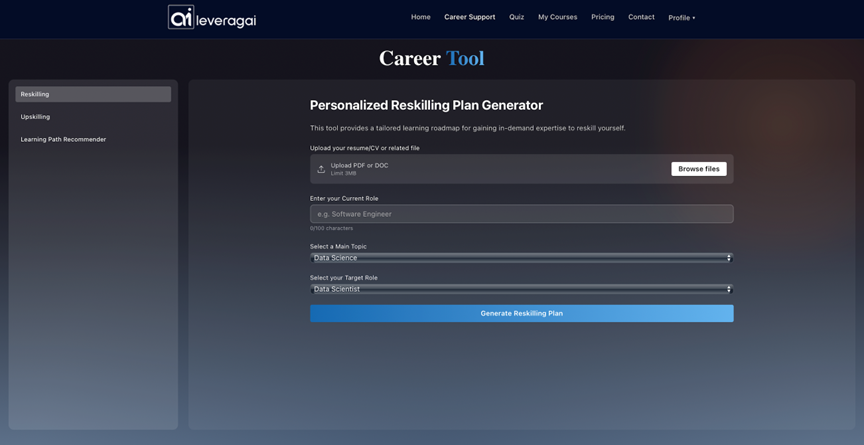Select the Reskilling sidebar tab
Screen dimensions: 864x445
(x=93, y=94)
